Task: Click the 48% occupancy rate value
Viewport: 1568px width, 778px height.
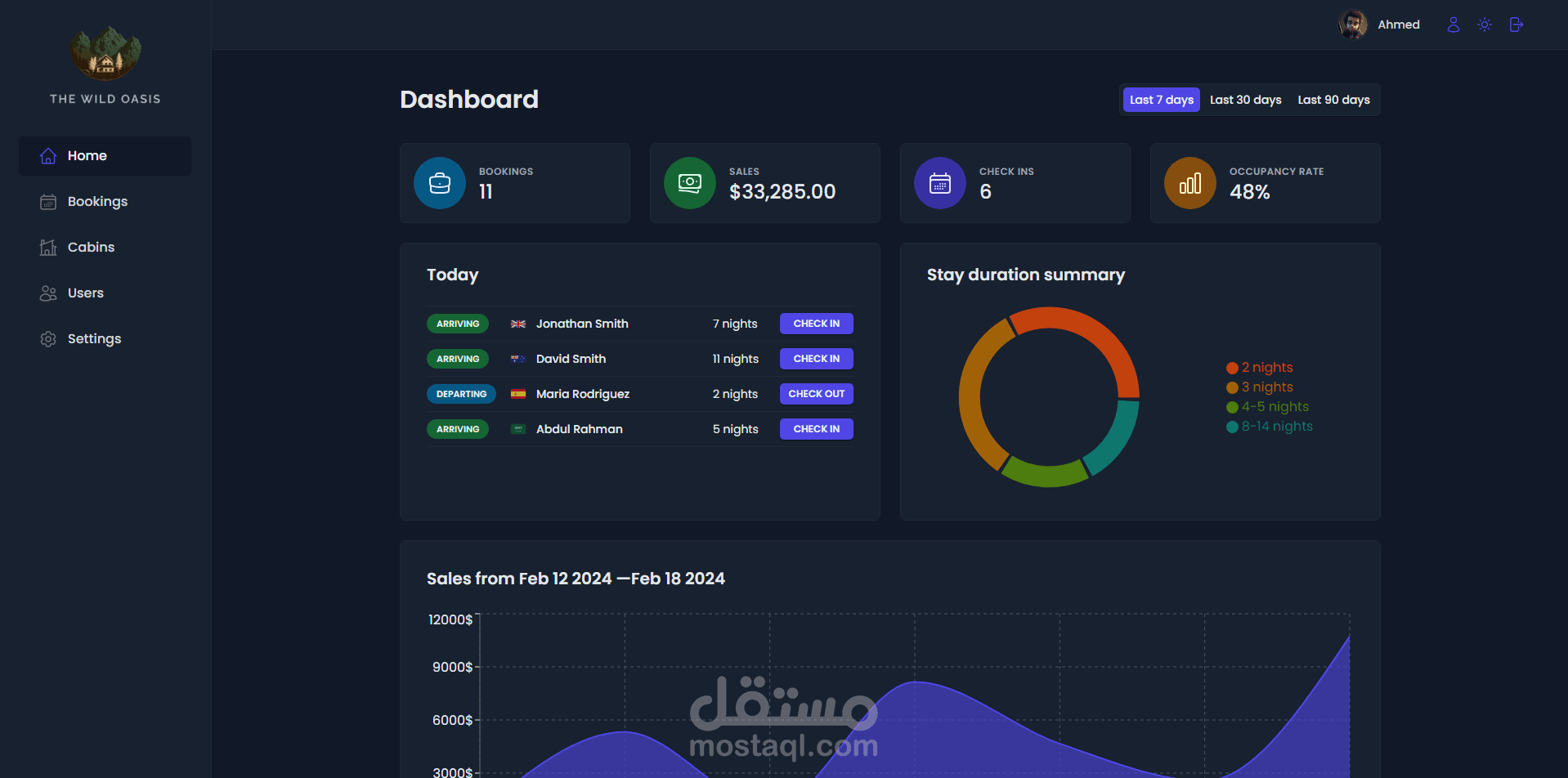Action: tap(1250, 192)
